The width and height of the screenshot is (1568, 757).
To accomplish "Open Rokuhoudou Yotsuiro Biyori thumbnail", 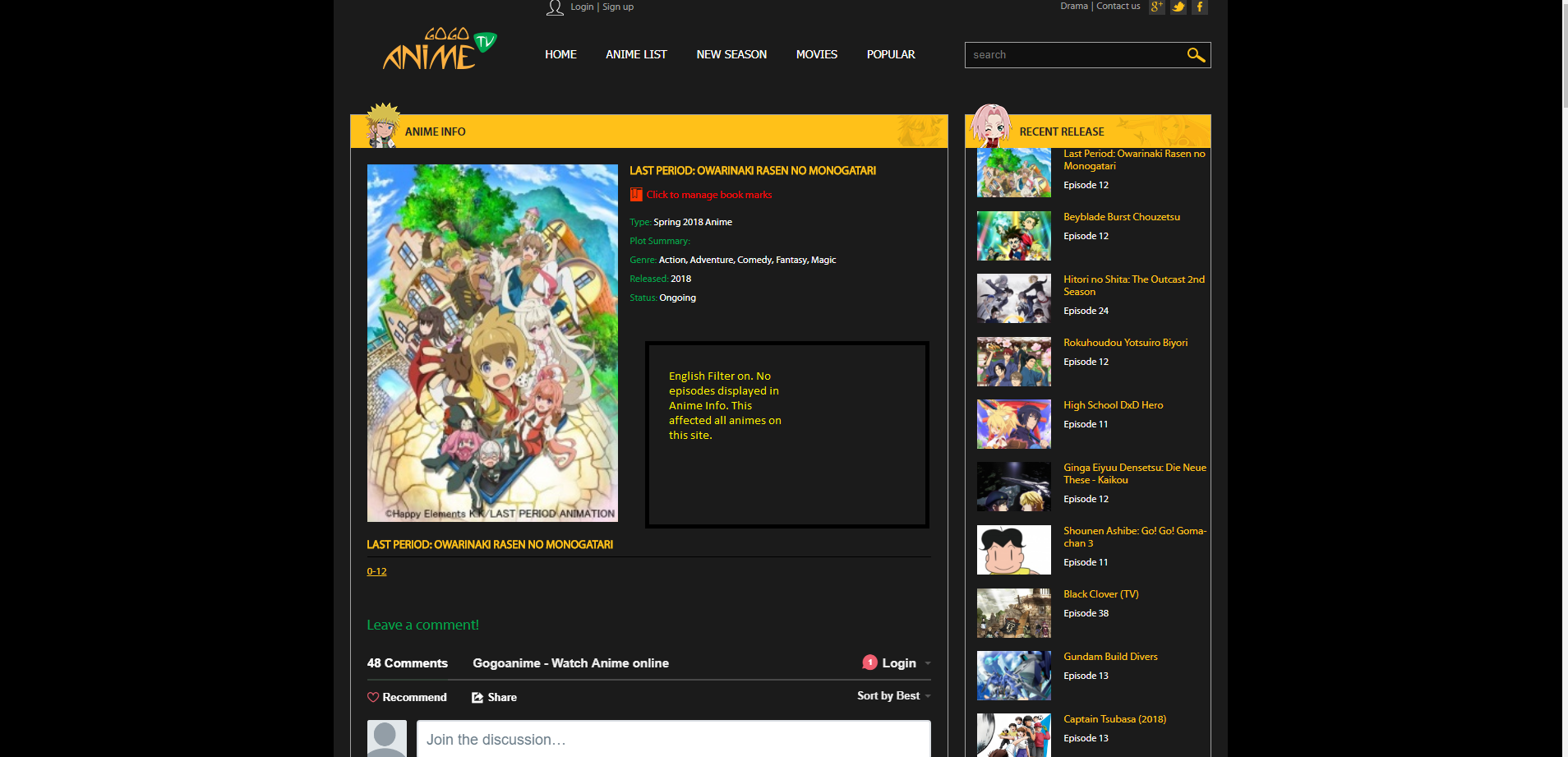I will click(x=1014, y=362).
